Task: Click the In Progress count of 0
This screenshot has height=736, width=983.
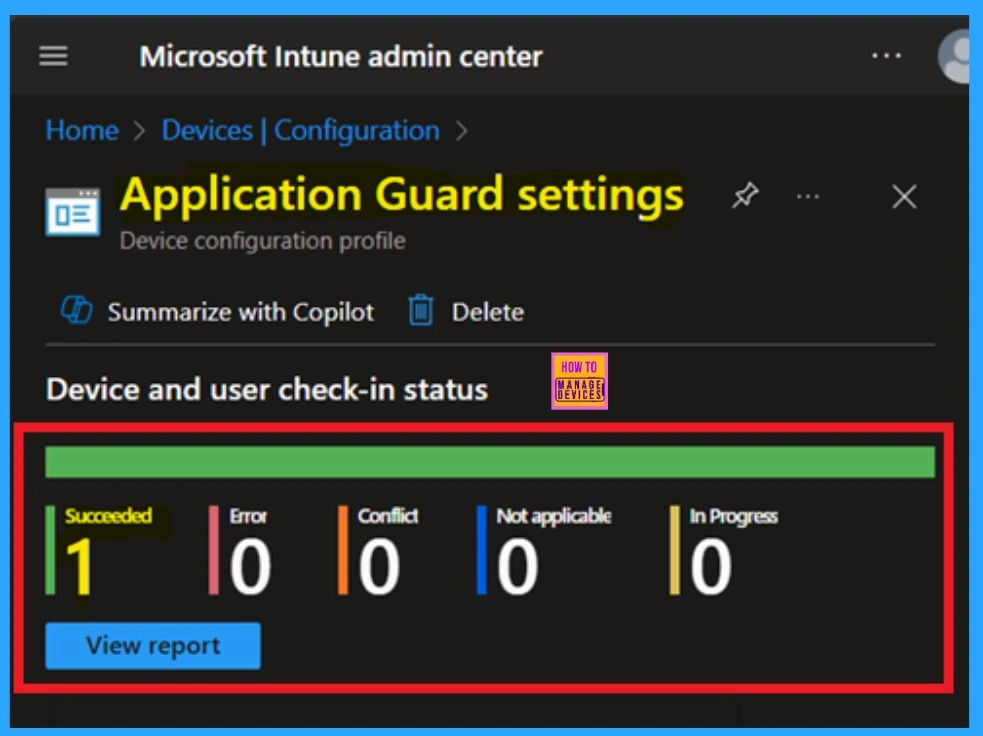Action: (710, 567)
